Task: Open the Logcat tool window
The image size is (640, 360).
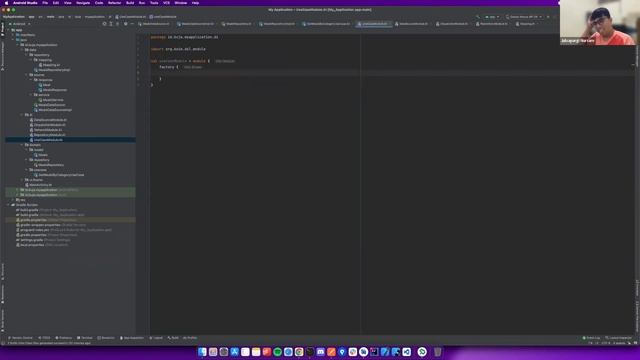Action: [156, 338]
